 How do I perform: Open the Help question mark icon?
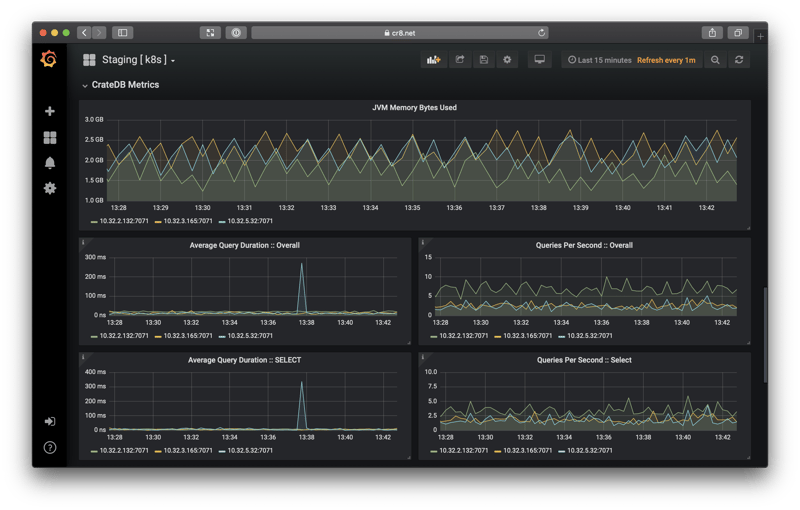pyautogui.click(x=50, y=447)
